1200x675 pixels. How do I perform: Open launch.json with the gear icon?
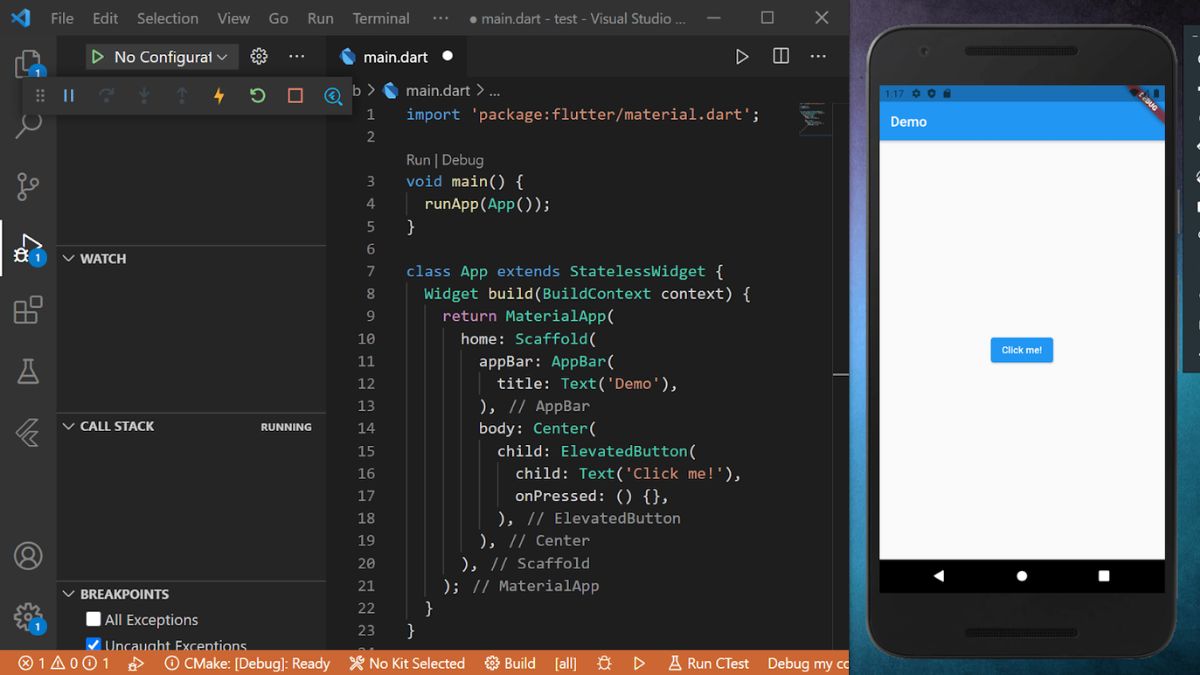click(259, 57)
